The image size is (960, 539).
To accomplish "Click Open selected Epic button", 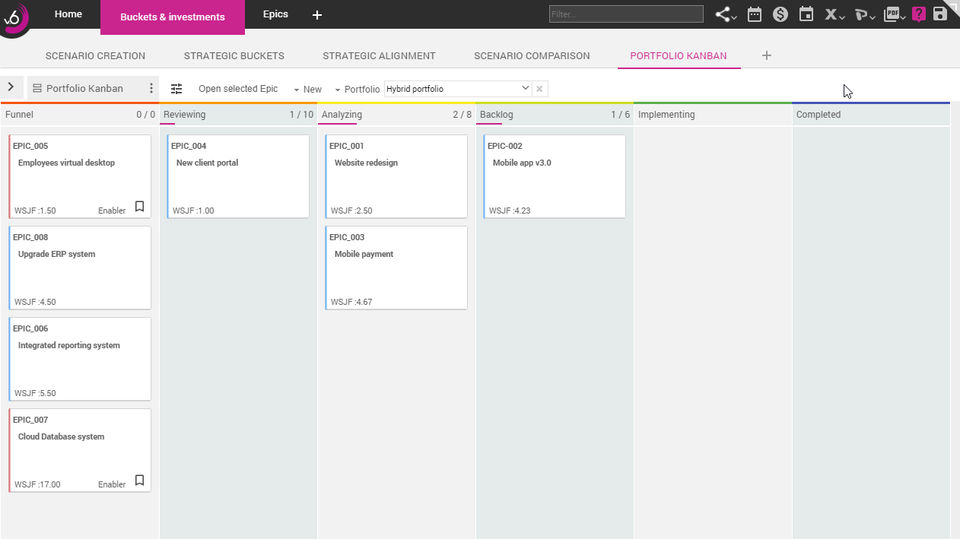I will point(238,89).
